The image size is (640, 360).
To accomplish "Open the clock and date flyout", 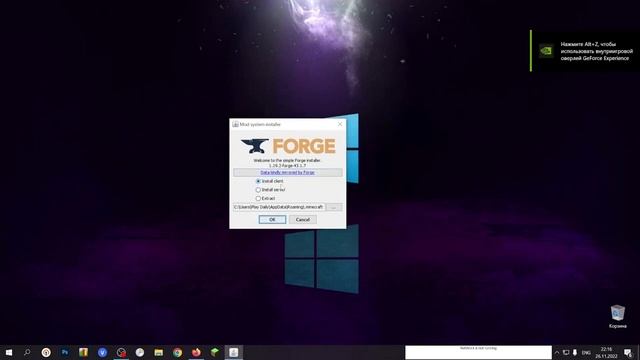I will click(x=606, y=353).
